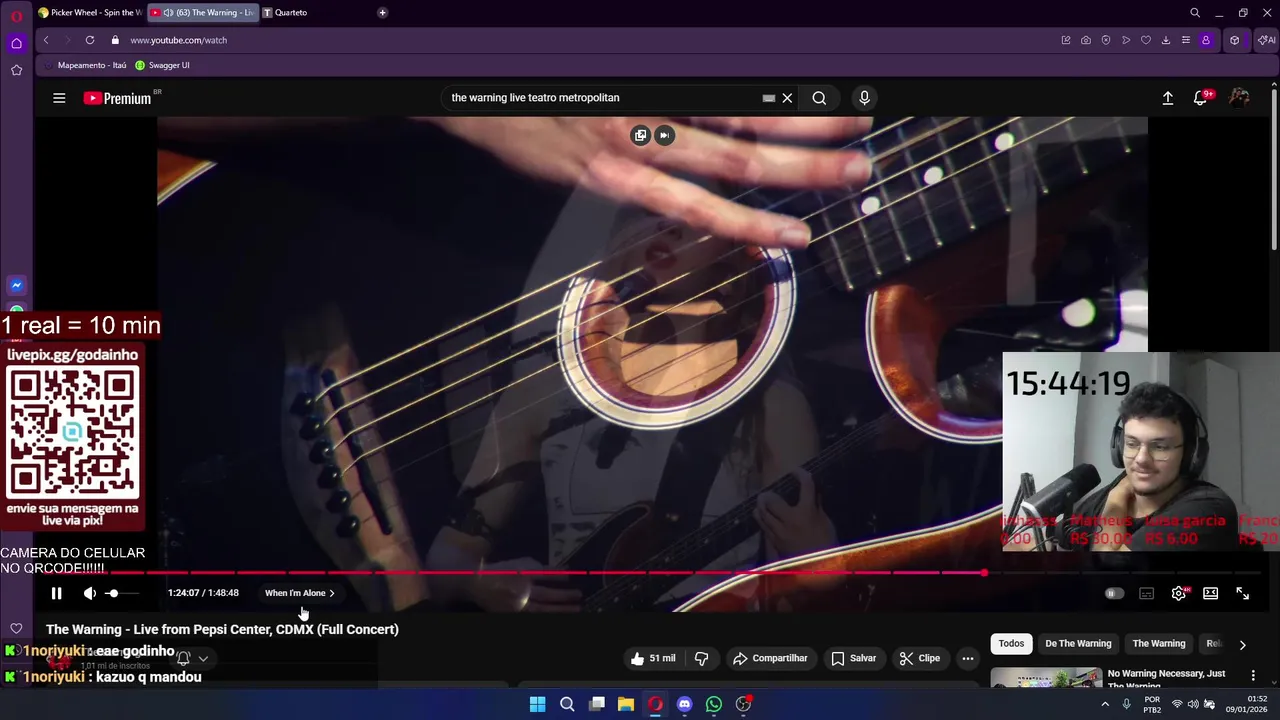The width and height of the screenshot is (1280, 720).
Task: Open Opera easy setup sliders
Action: click(x=1186, y=40)
